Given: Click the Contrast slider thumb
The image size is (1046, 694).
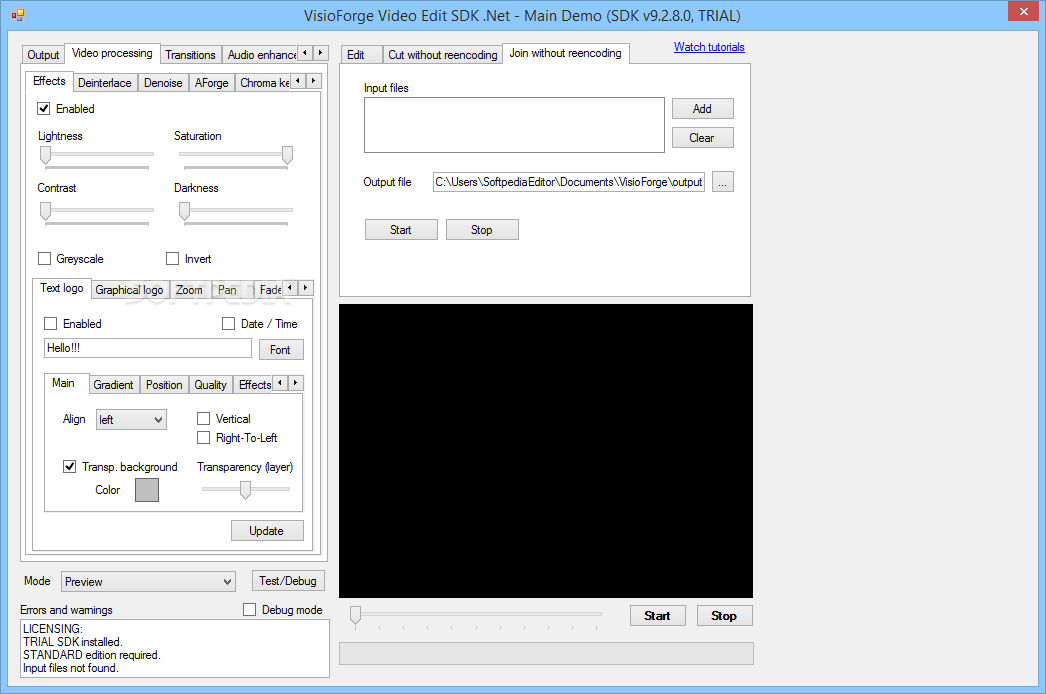Looking at the screenshot, I should click(x=45, y=212).
